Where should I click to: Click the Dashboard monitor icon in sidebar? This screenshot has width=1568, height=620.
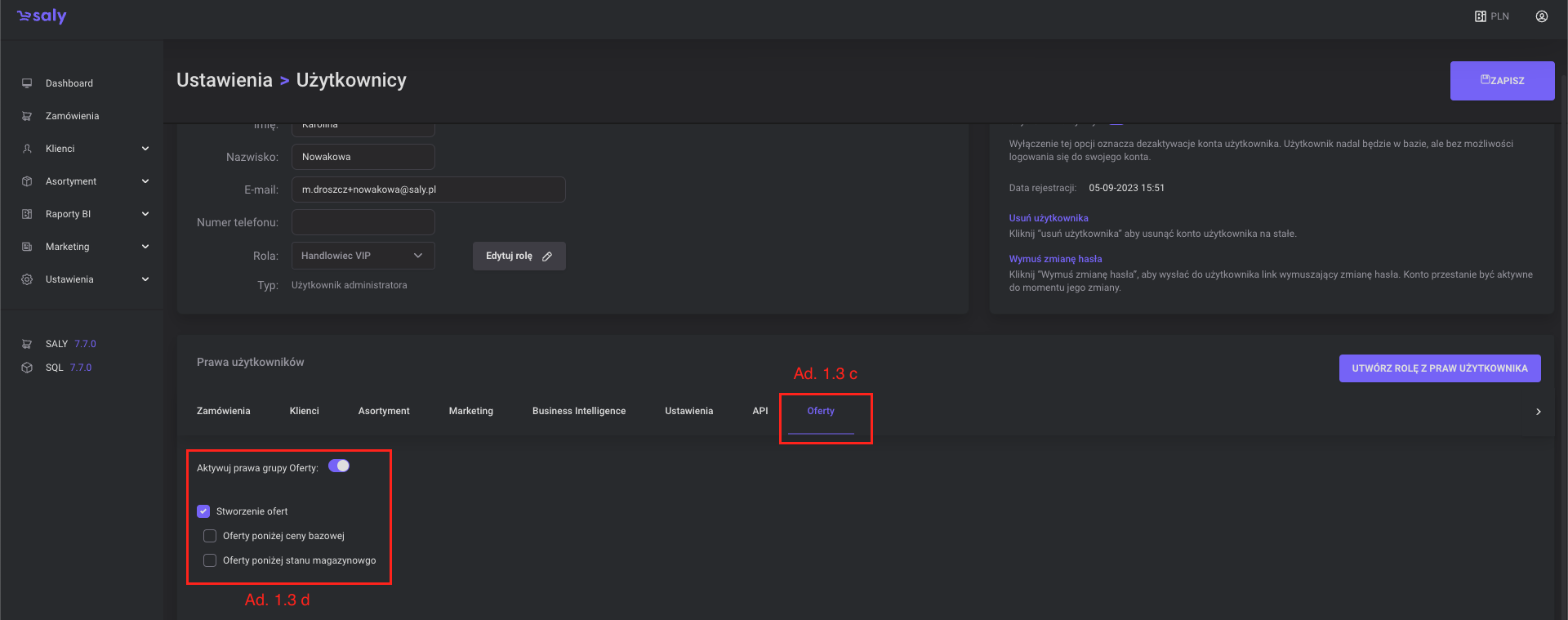point(27,83)
